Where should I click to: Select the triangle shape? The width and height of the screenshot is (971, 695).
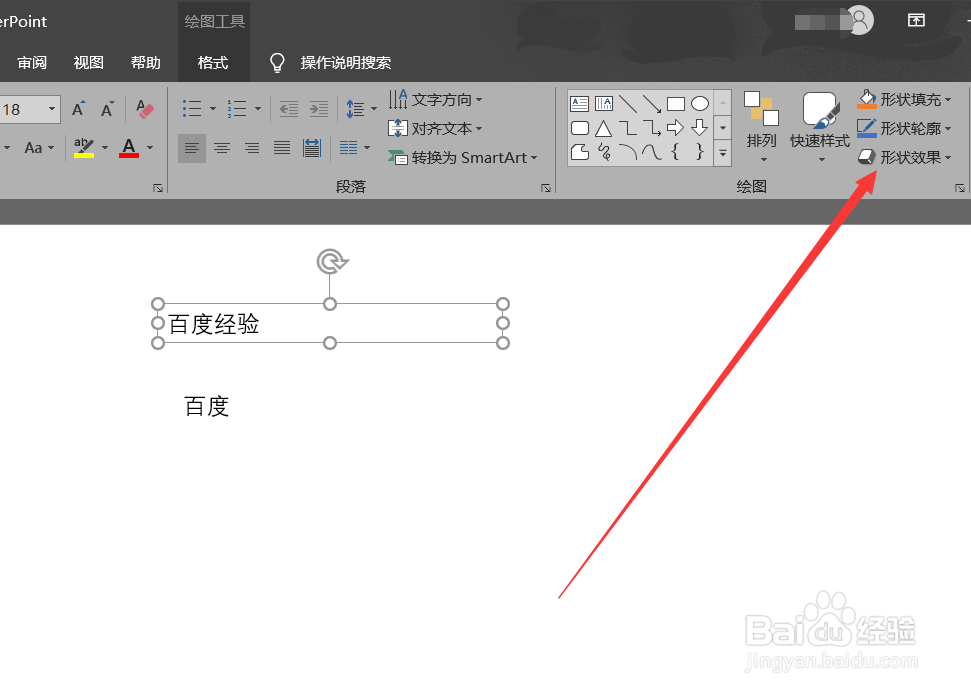point(604,128)
